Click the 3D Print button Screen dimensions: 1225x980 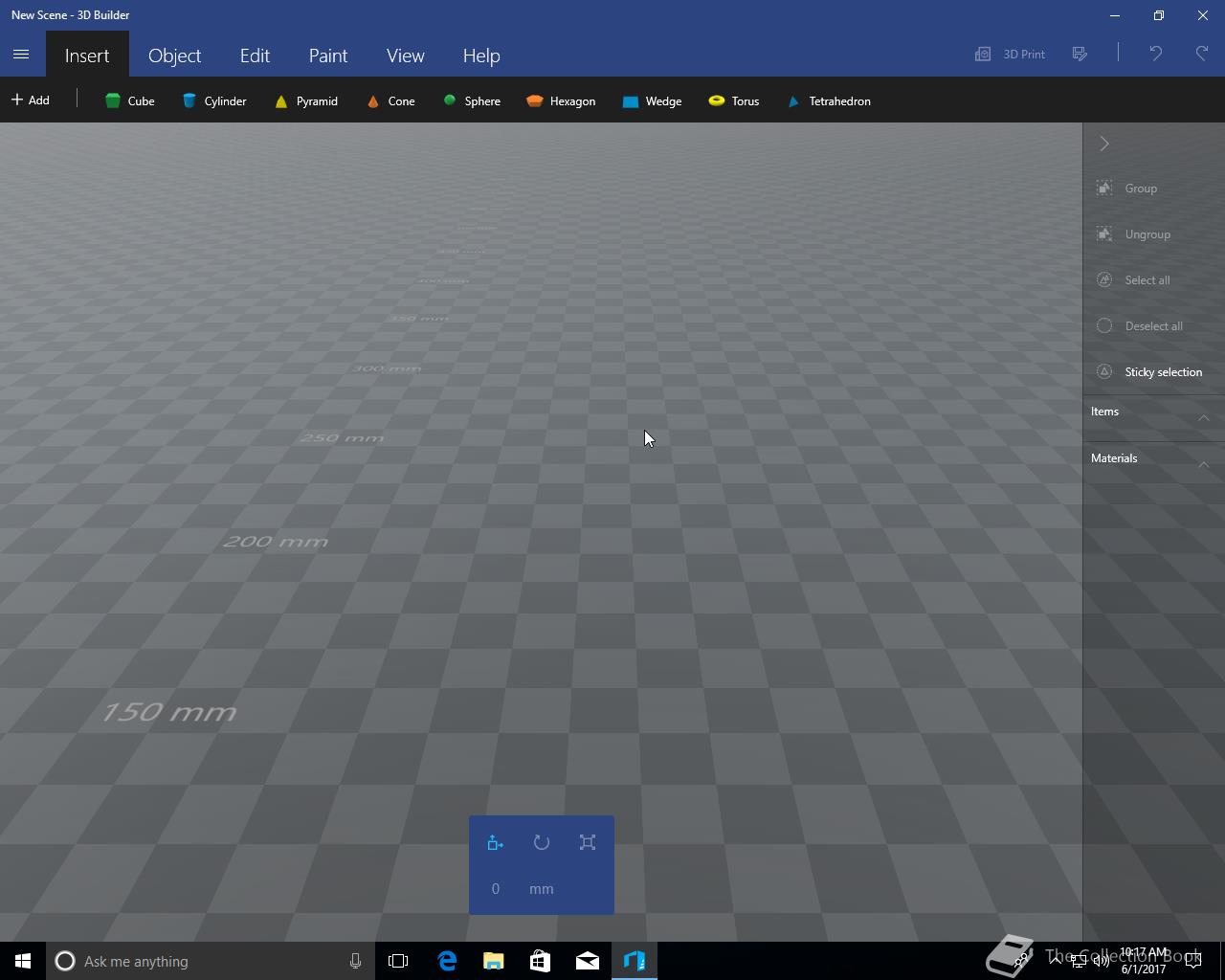tap(1010, 55)
